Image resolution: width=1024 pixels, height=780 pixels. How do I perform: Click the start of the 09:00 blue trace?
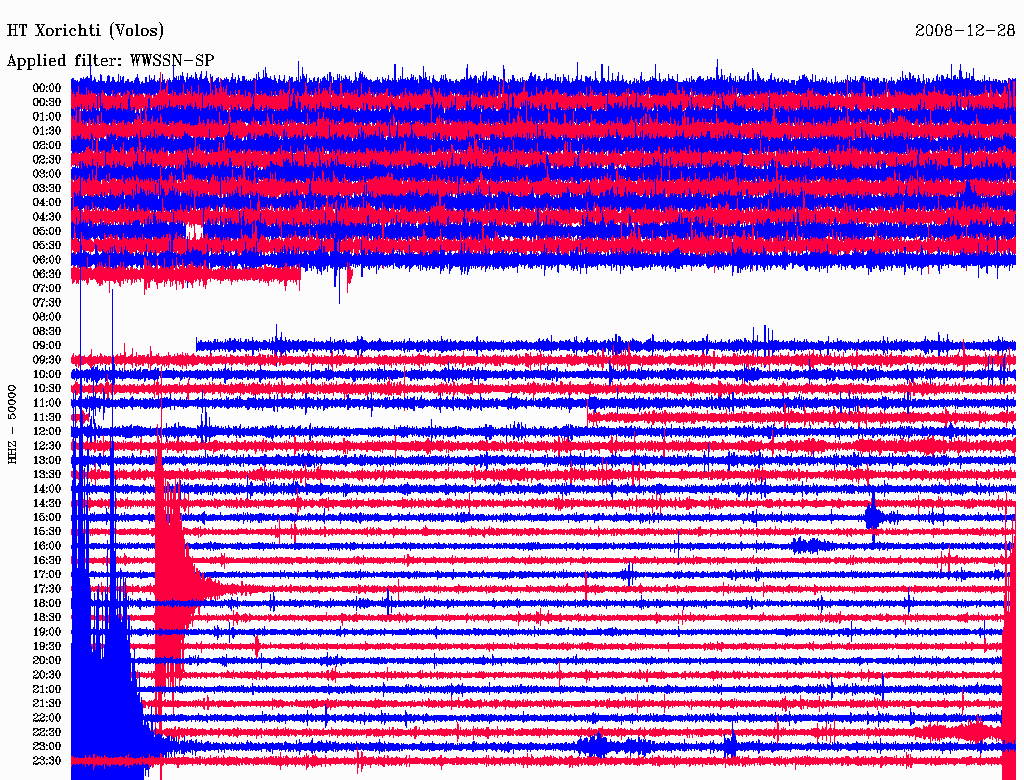coord(198,345)
